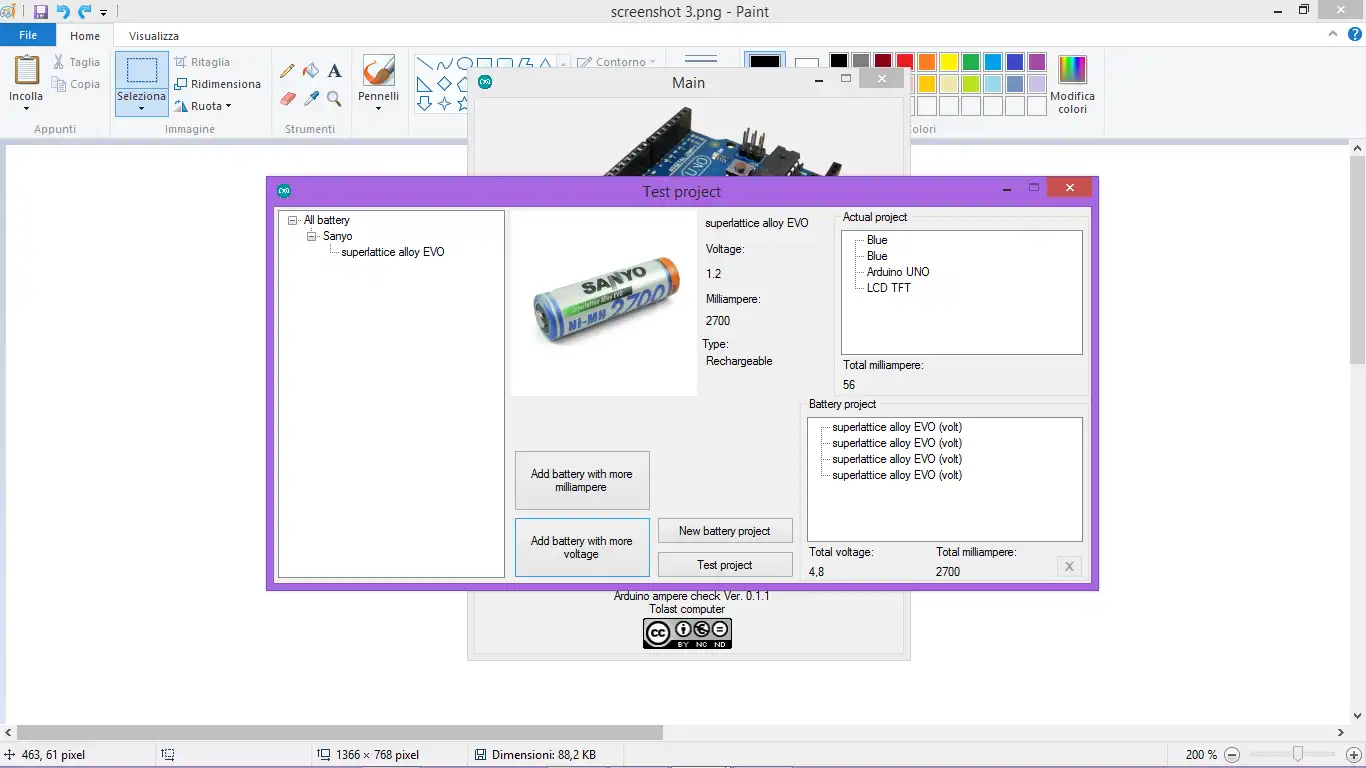The height and width of the screenshot is (768, 1366).
Task: Choose the Ritaglia crop tool
Action: [x=202, y=62]
